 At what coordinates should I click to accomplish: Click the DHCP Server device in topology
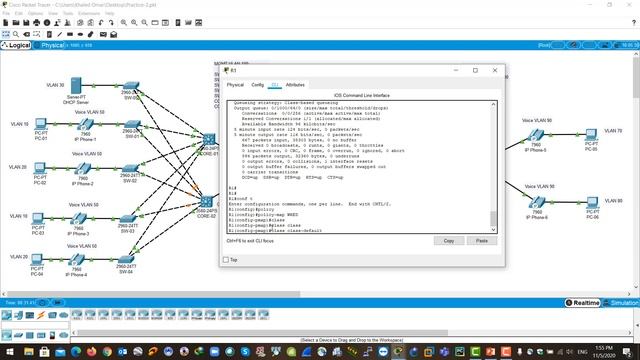coord(76,86)
